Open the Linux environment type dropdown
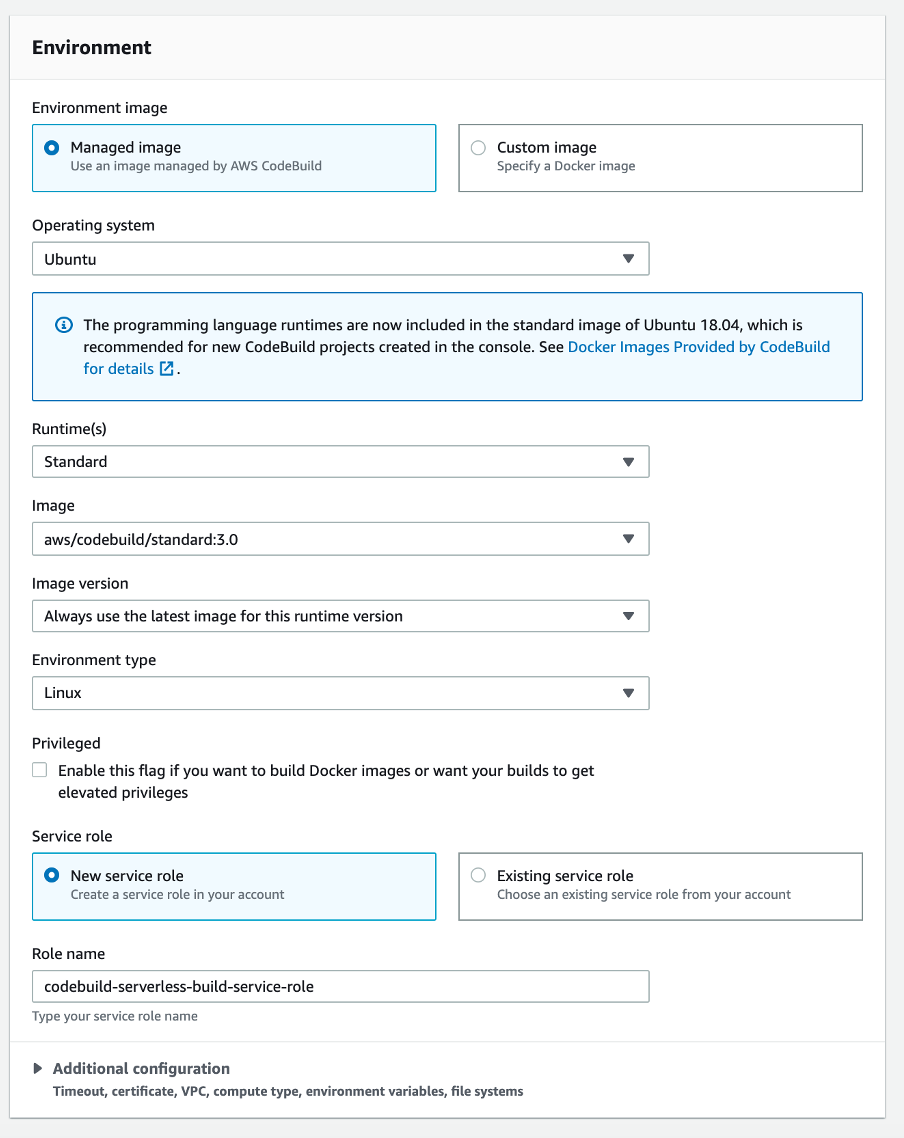The height and width of the screenshot is (1138, 904). point(340,693)
